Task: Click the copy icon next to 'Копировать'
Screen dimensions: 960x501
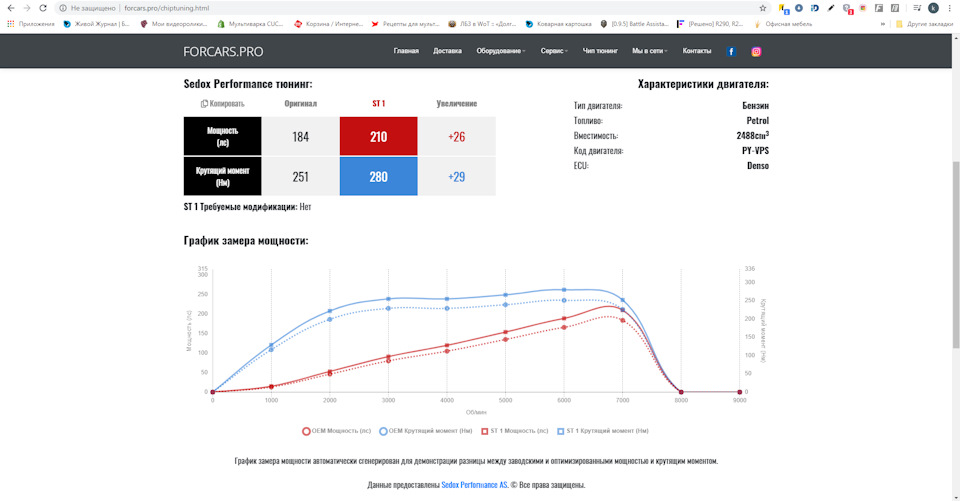Action: 204,104
